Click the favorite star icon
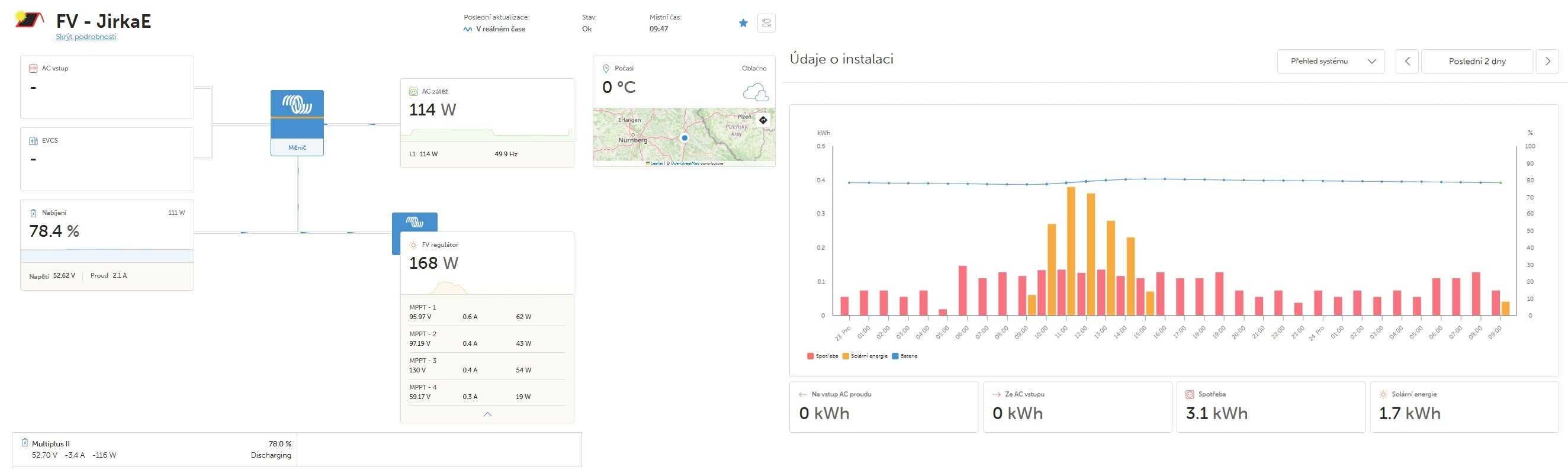The image size is (1568, 476). click(x=743, y=23)
